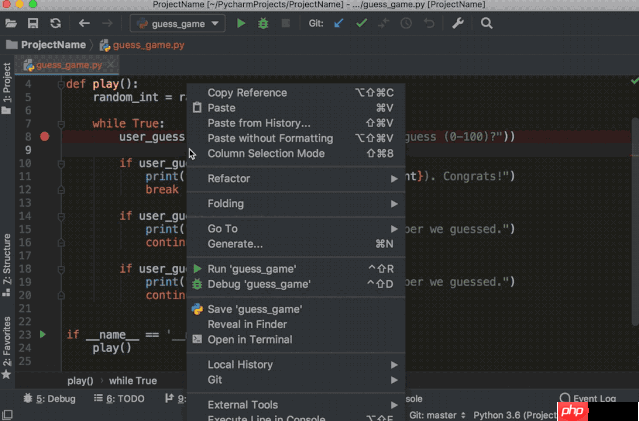
Task: Click the Git revert undo icon
Action: click(429, 23)
